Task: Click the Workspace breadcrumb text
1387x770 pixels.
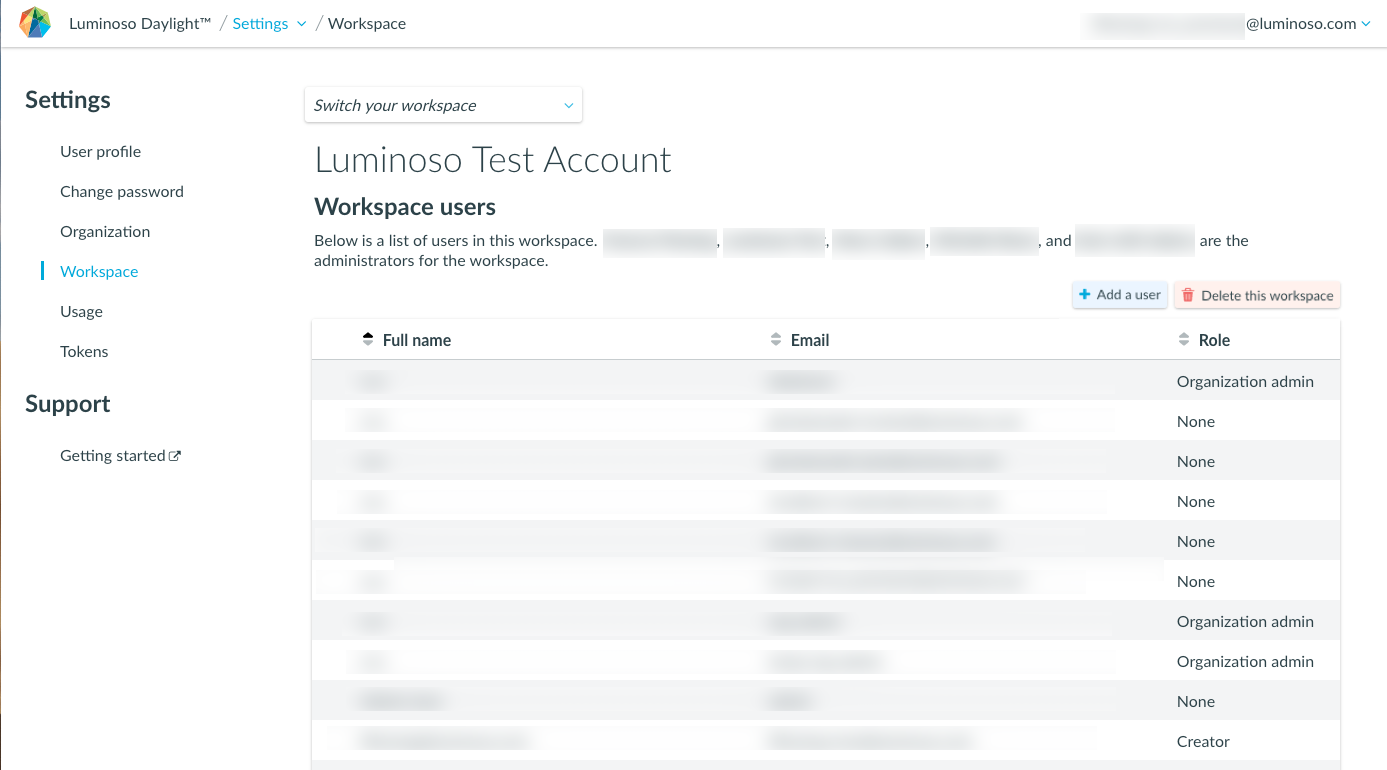Action: 367,24
